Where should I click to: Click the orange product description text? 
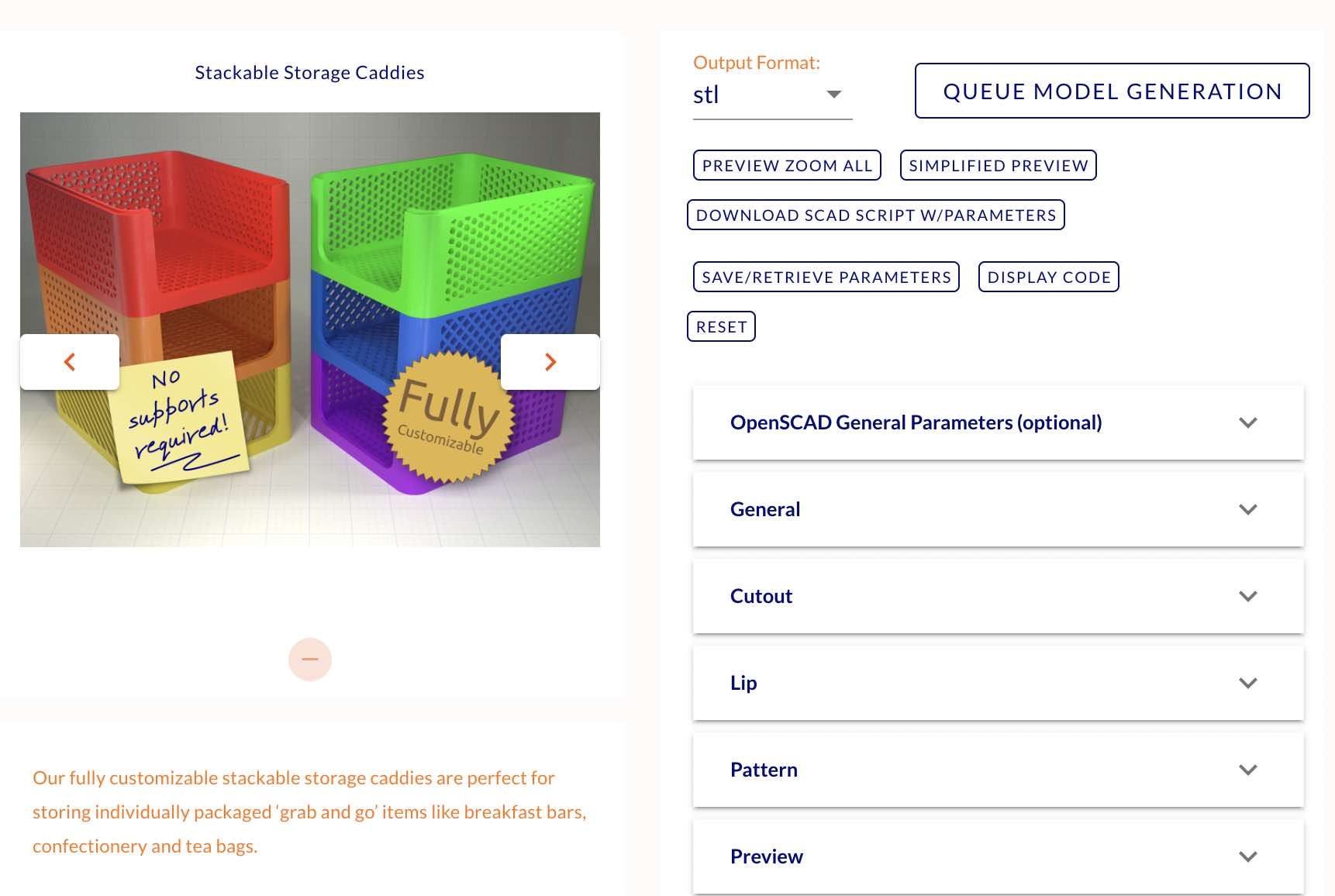(309, 812)
